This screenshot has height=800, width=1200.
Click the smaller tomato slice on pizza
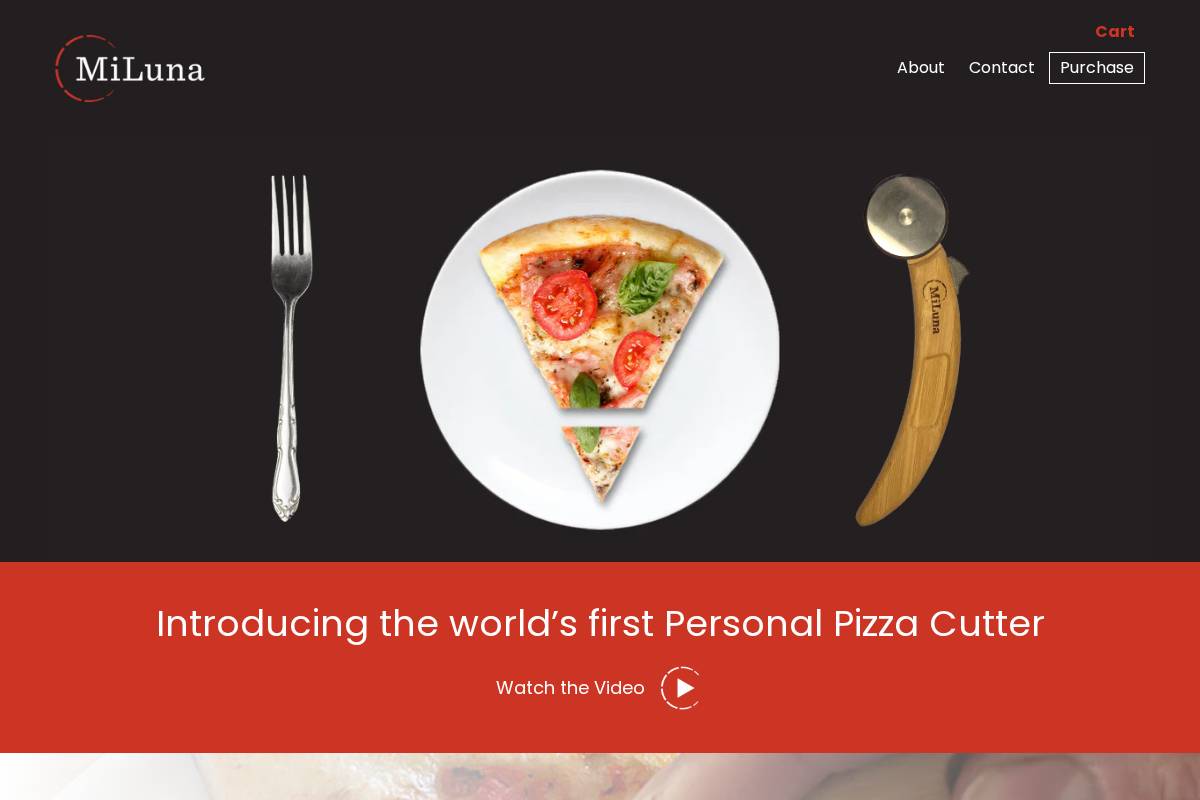tap(635, 357)
